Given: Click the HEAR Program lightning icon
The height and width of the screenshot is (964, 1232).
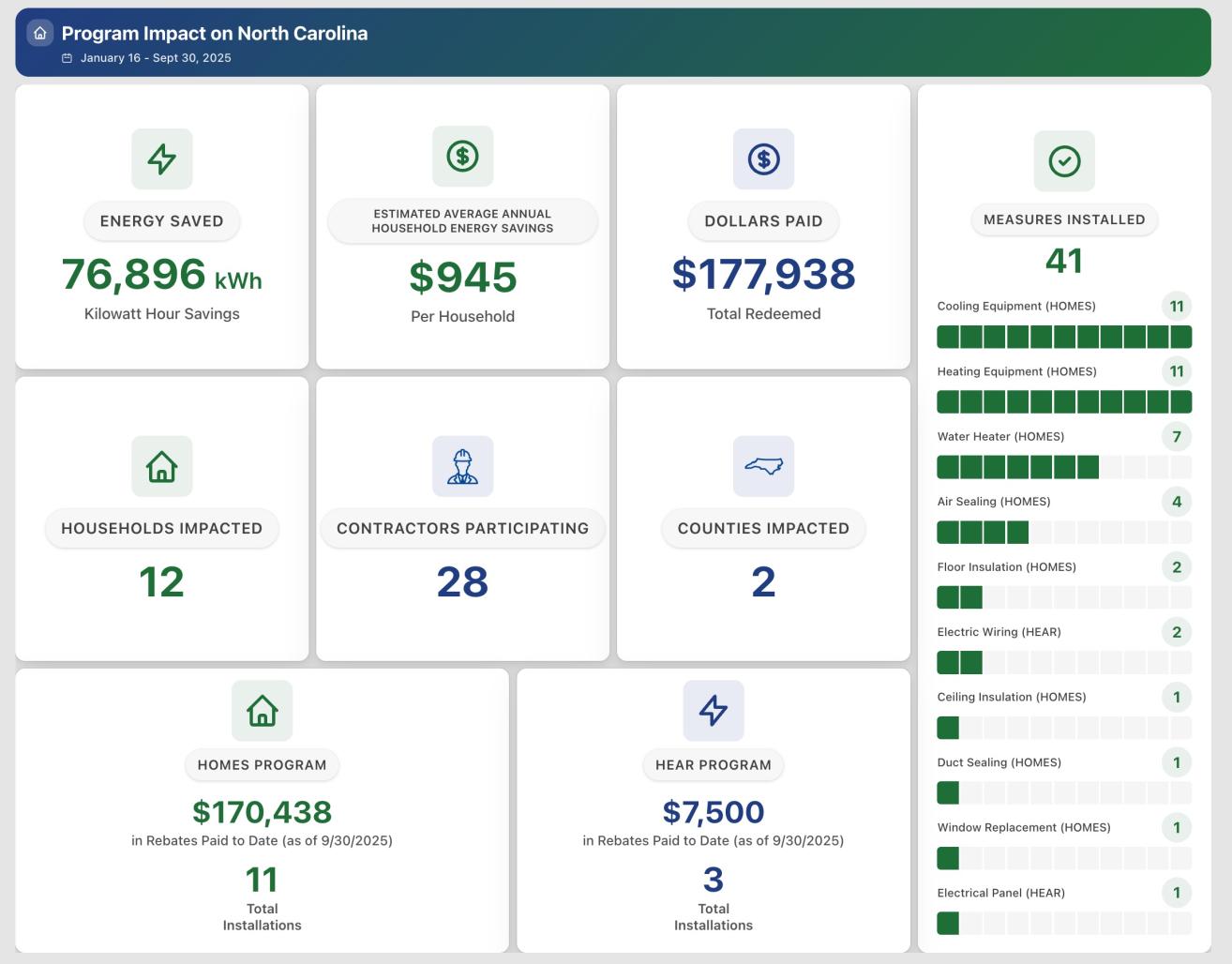Looking at the screenshot, I should pyautogui.click(x=713, y=710).
